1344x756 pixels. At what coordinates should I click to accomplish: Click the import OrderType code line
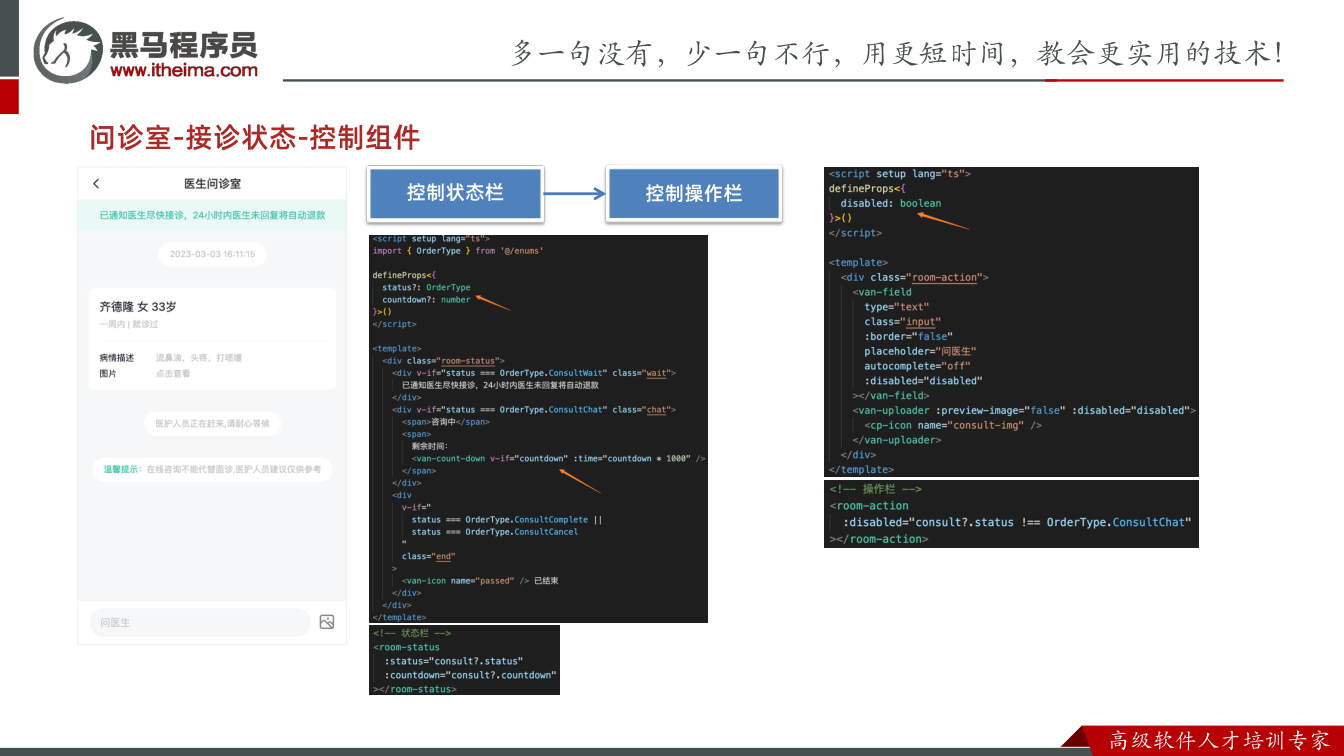[458, 251]
